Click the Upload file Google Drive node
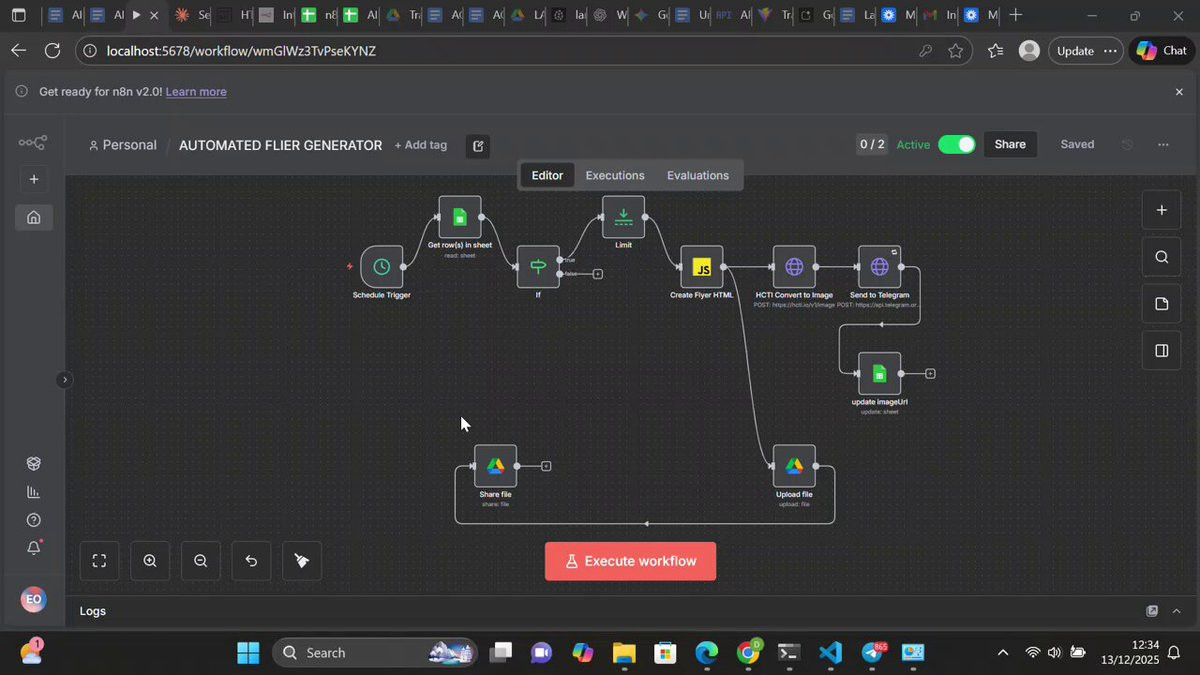 pos(794,466)
